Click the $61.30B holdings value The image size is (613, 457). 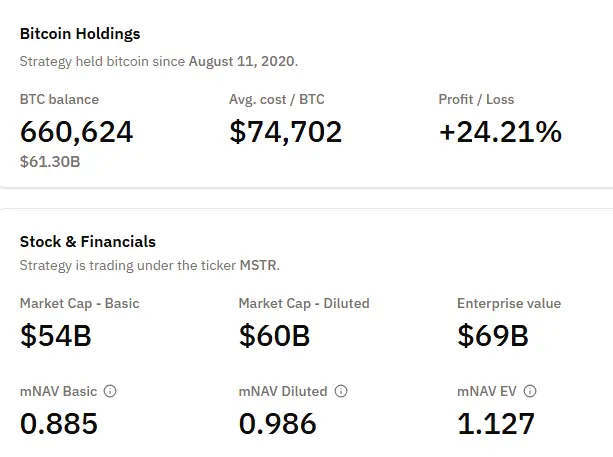click(x=50, y=160)
